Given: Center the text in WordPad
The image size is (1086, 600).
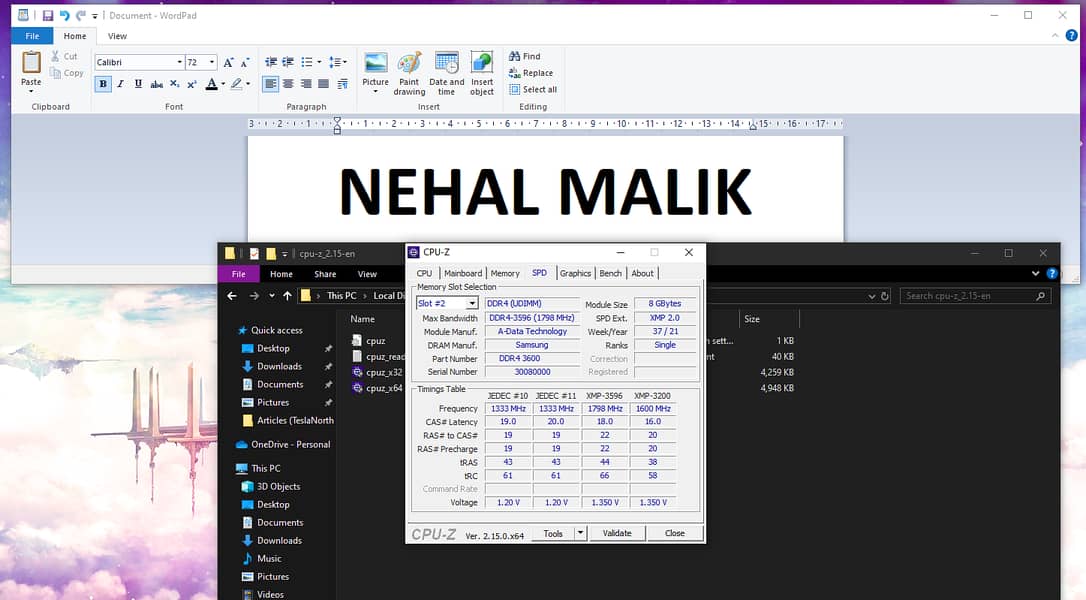Looking at the screenshot, I should tap(288, 84).
